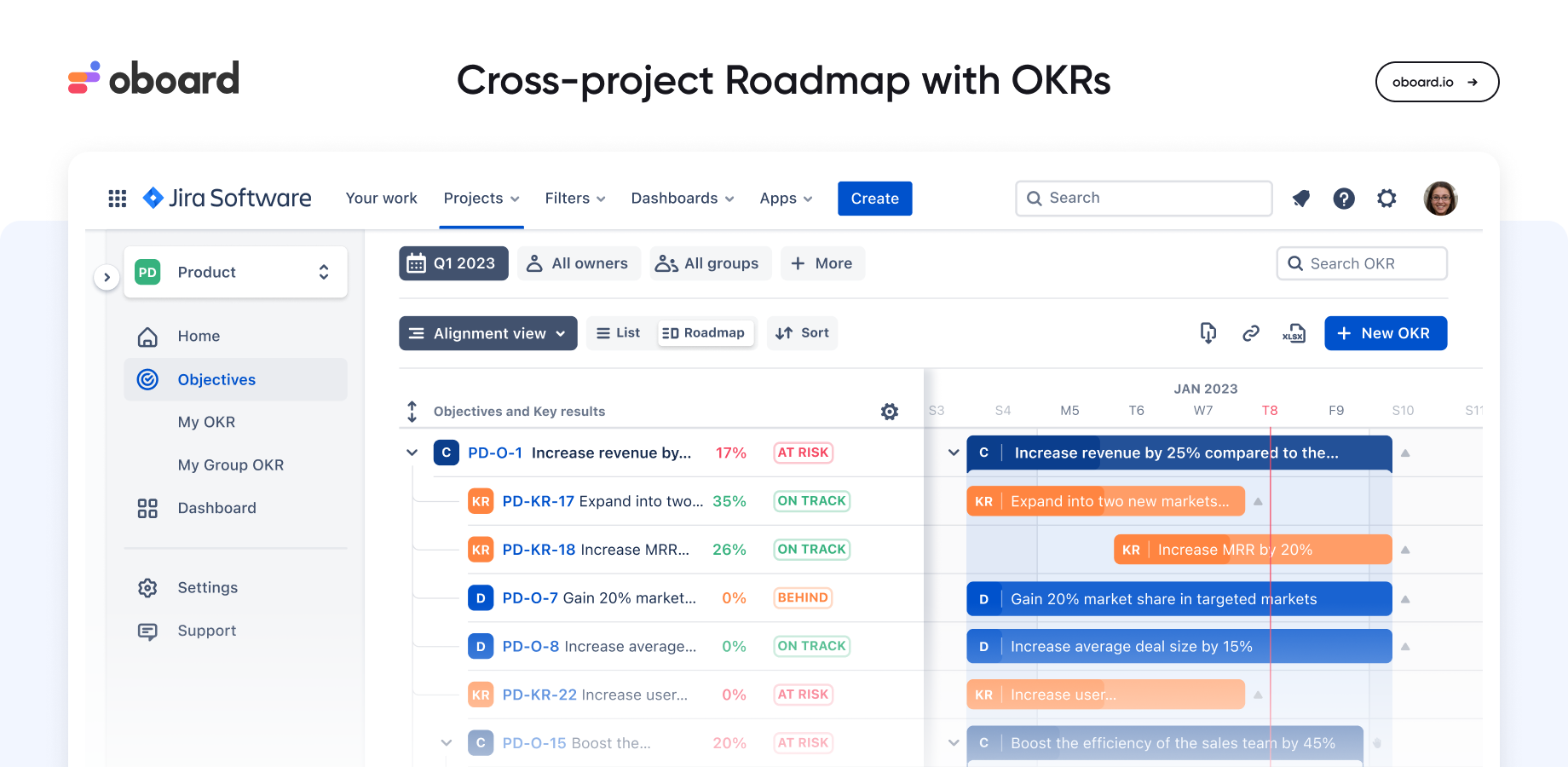Click the KR badge for PD-KR-17

pos(481,501)
